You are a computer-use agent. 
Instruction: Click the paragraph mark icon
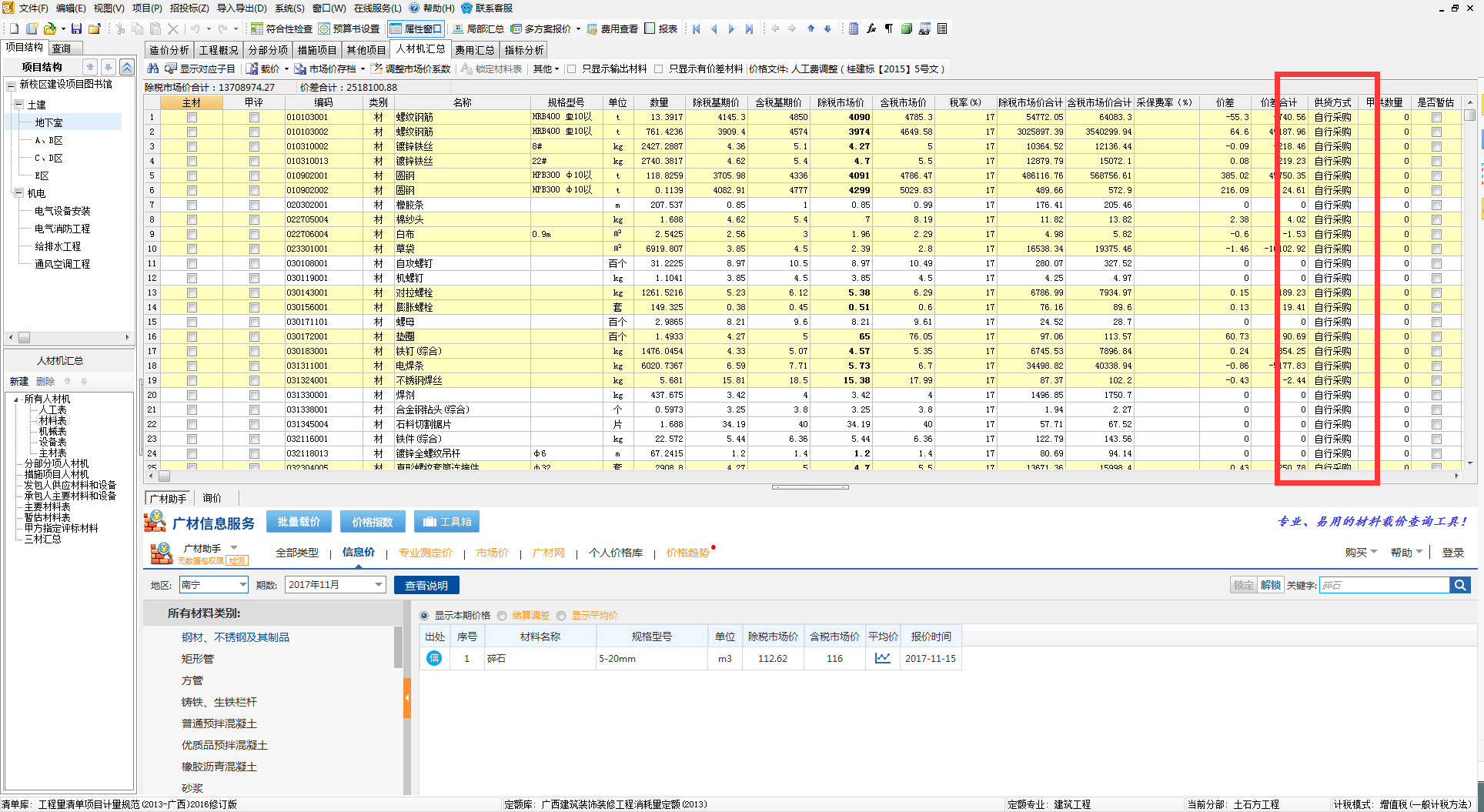pyautogui.click(x=889, y=28)
